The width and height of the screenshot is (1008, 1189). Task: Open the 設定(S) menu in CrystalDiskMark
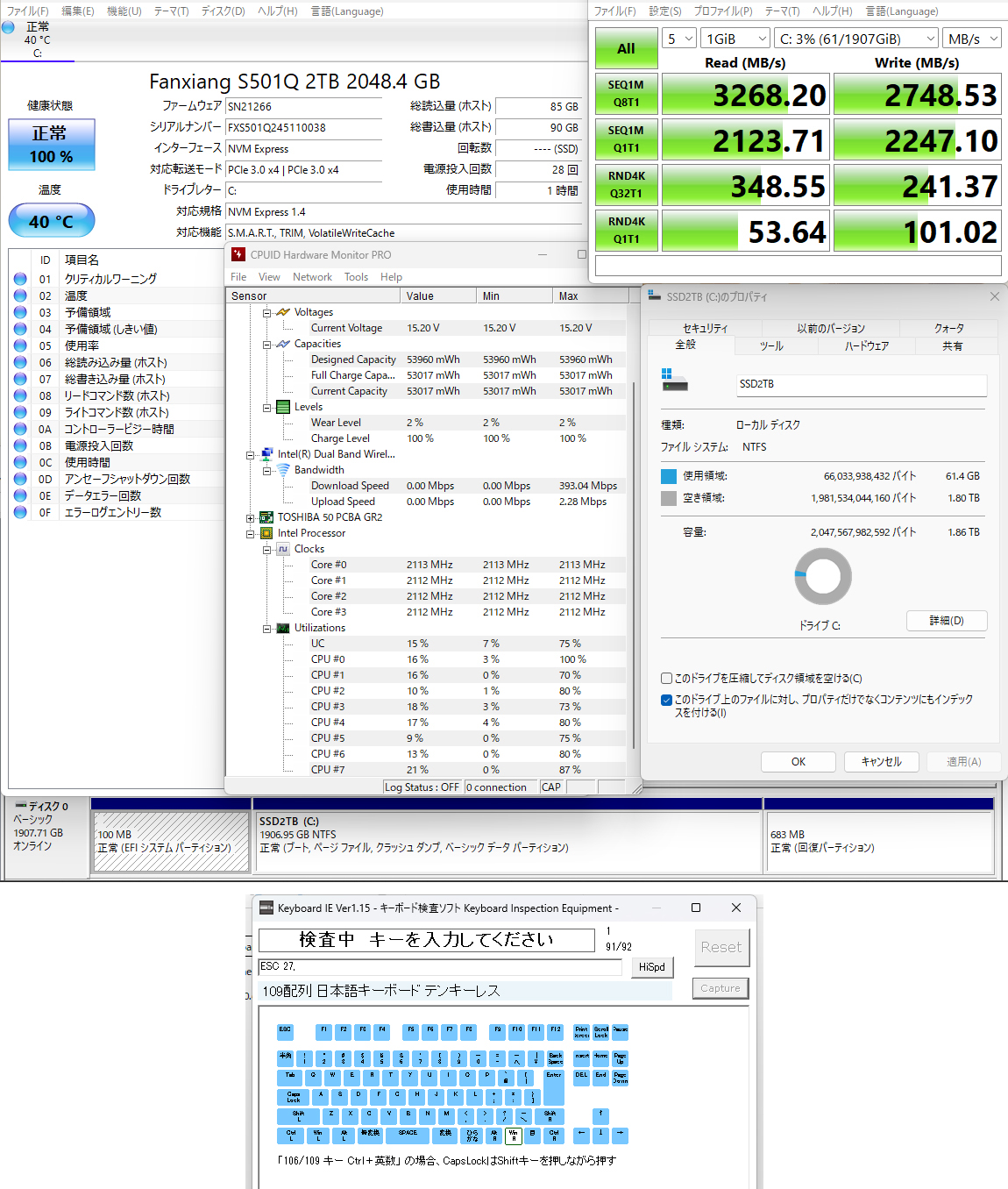point(665,11)
